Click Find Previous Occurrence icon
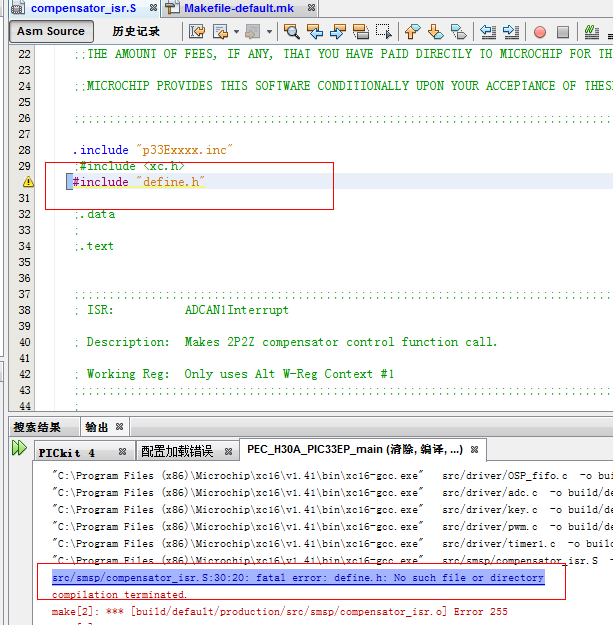 (315, 31)
